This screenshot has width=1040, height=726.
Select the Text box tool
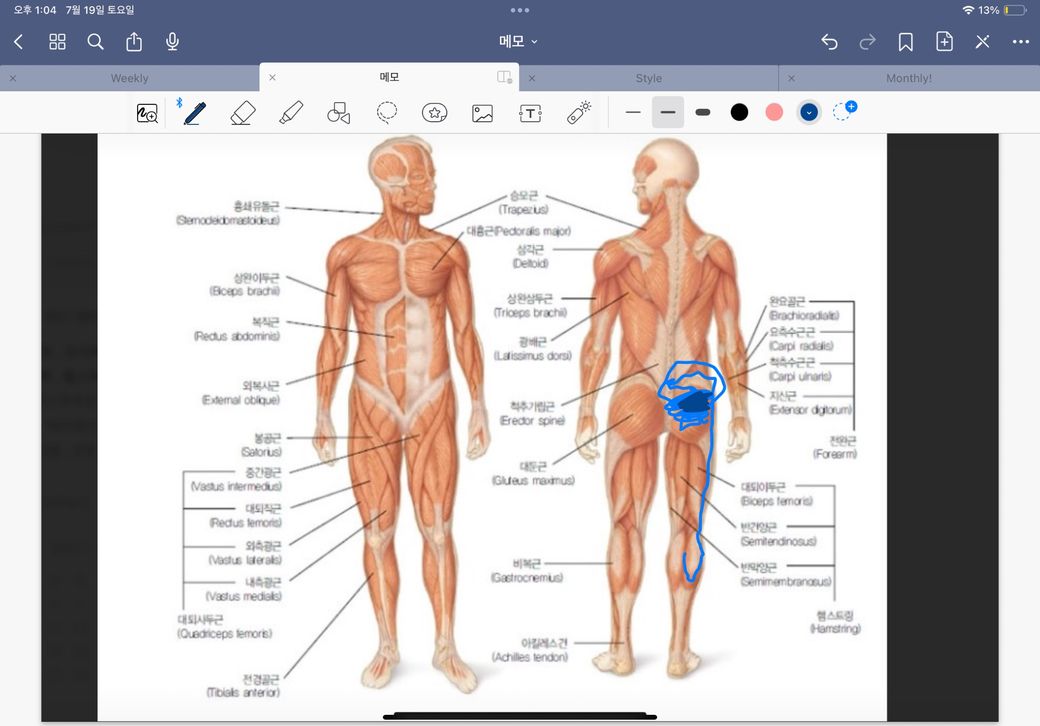coord(530,113)
